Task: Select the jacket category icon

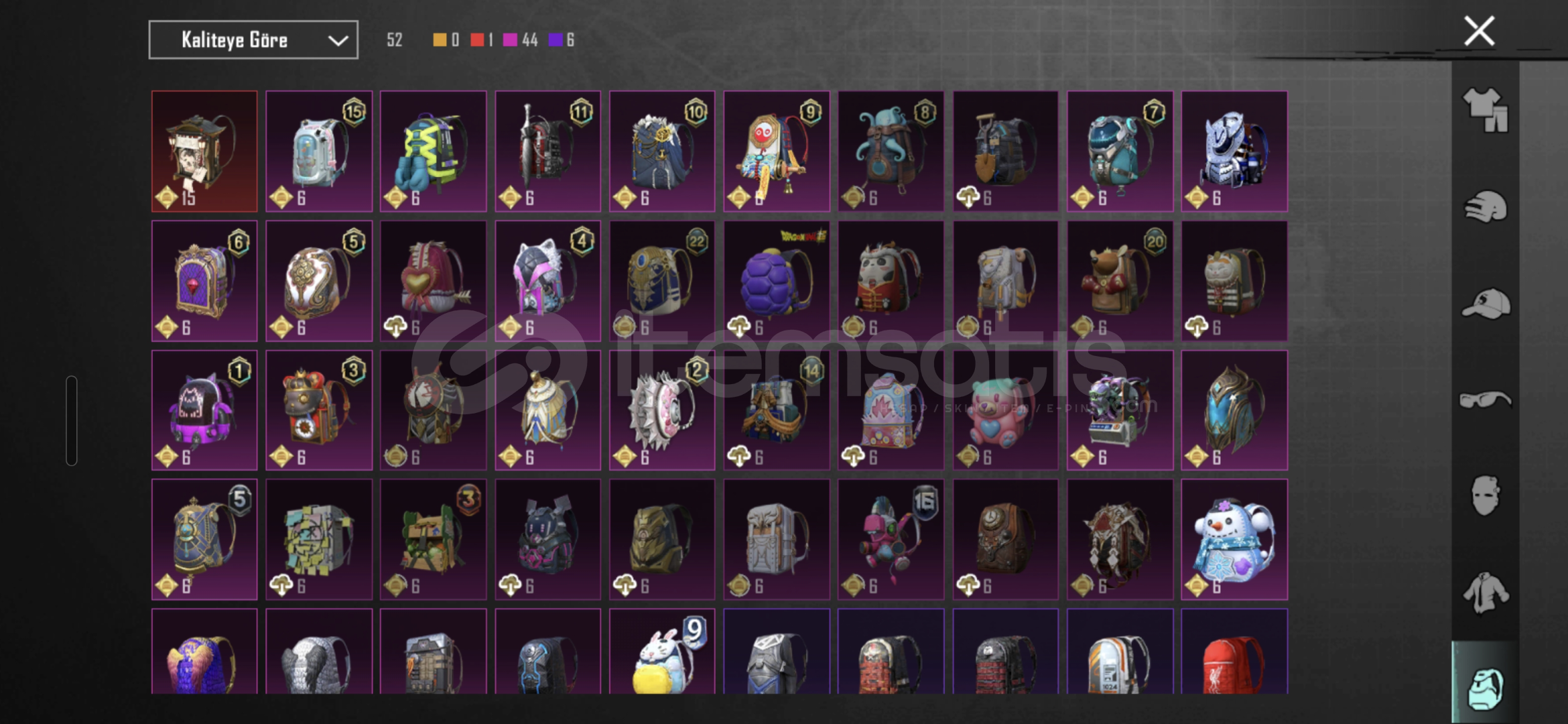Action: coord(1486,592)
